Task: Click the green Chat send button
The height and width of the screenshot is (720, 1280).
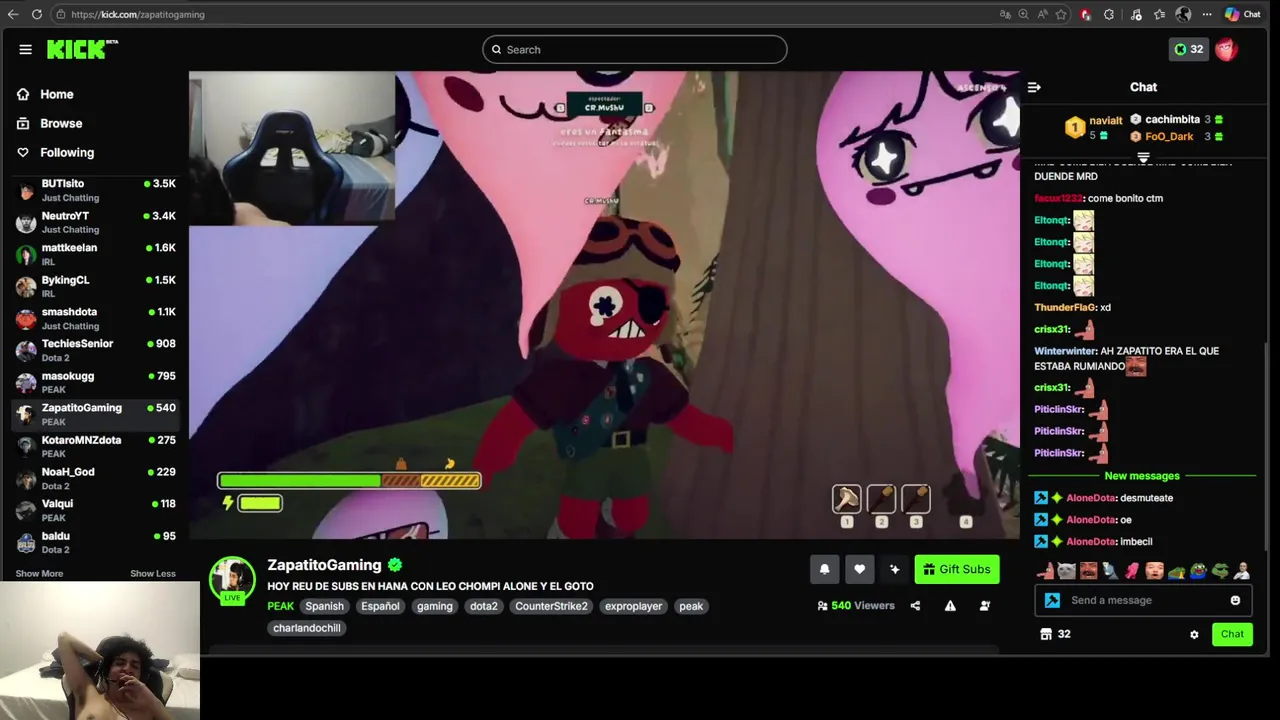Action: coord(1232,634)
